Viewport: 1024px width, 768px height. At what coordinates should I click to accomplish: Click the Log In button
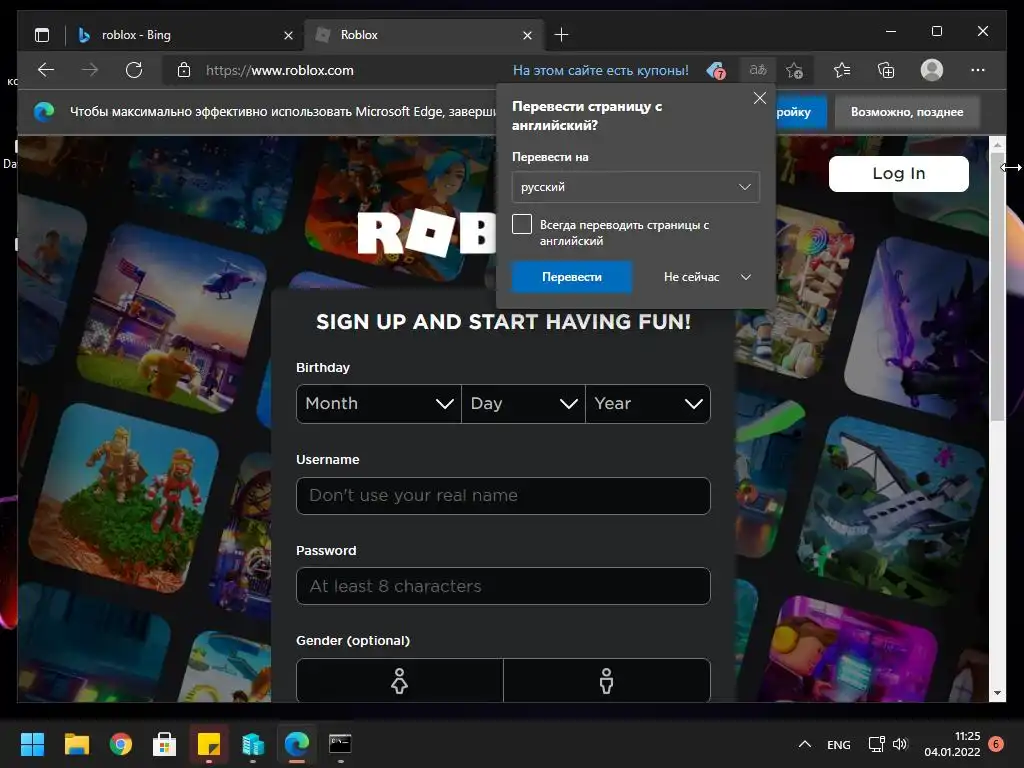pyautogui.click(x=899, y=174)
